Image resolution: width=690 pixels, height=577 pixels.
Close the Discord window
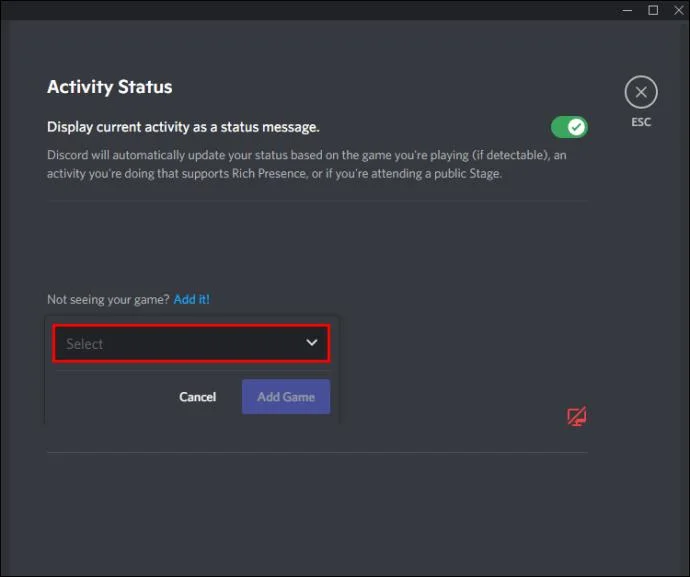(x=679, y=10)
